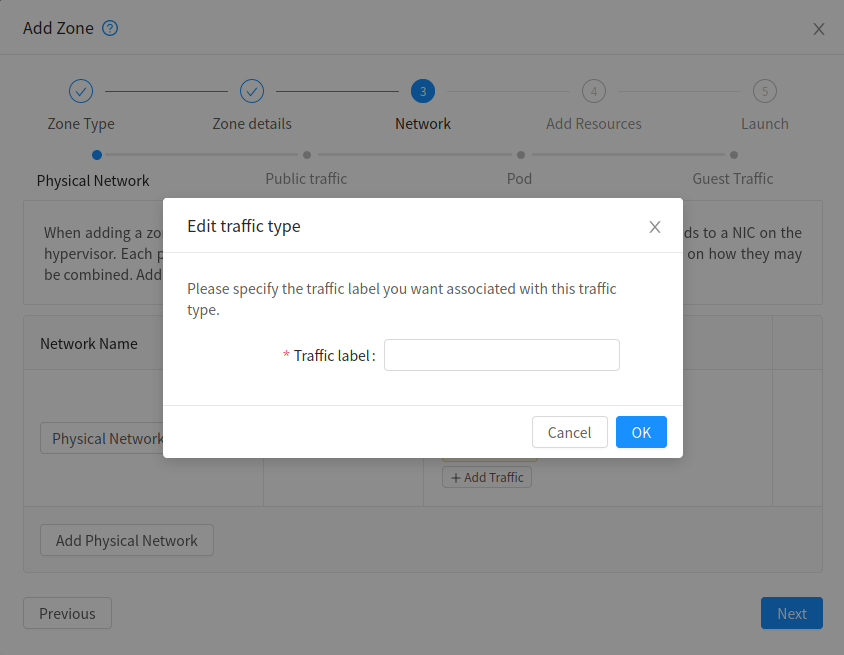
Task: Select the Physical Network progress dot
Action: (x=96, y=155)
